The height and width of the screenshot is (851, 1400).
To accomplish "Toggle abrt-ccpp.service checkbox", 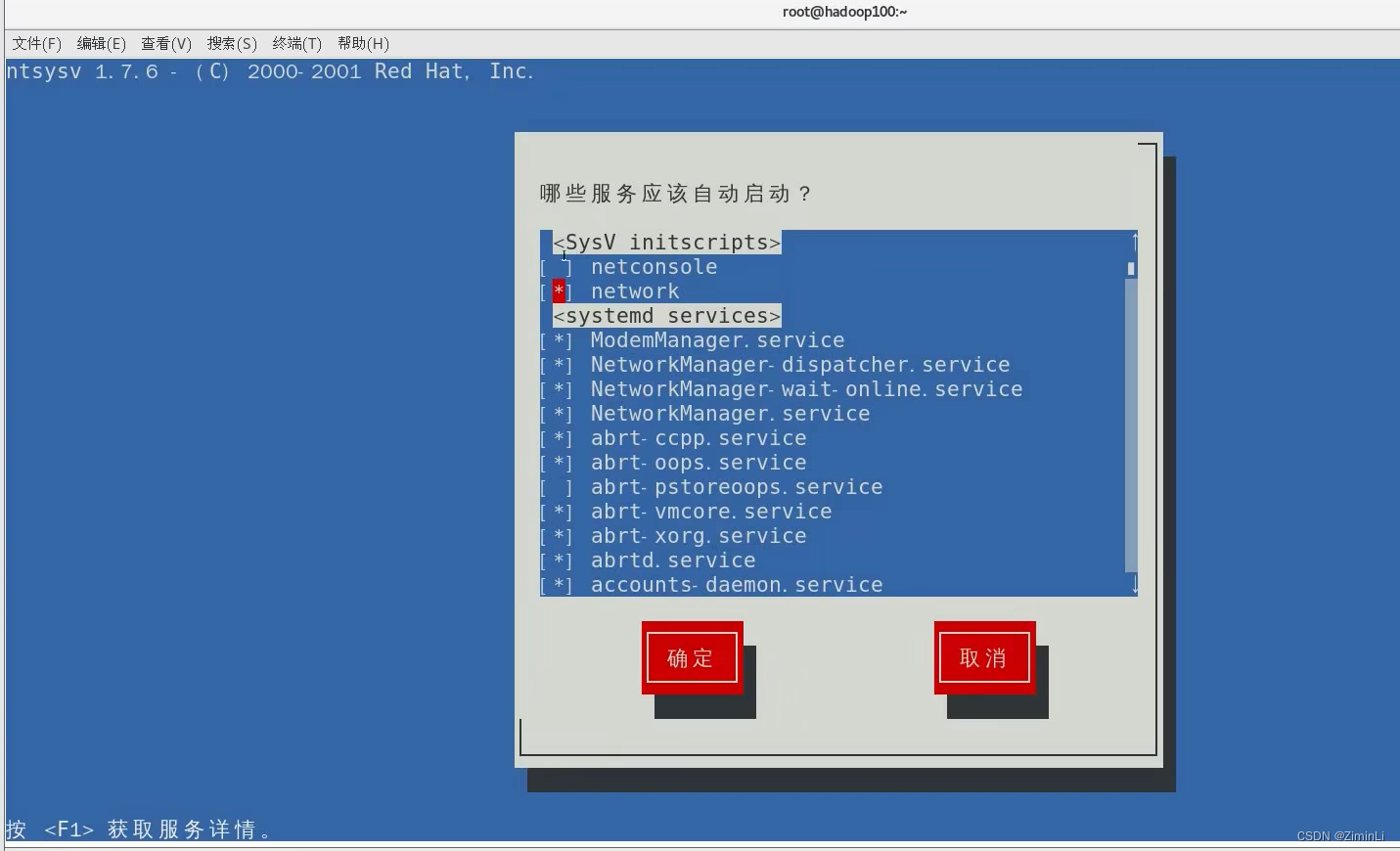I will tap(558, 438).
